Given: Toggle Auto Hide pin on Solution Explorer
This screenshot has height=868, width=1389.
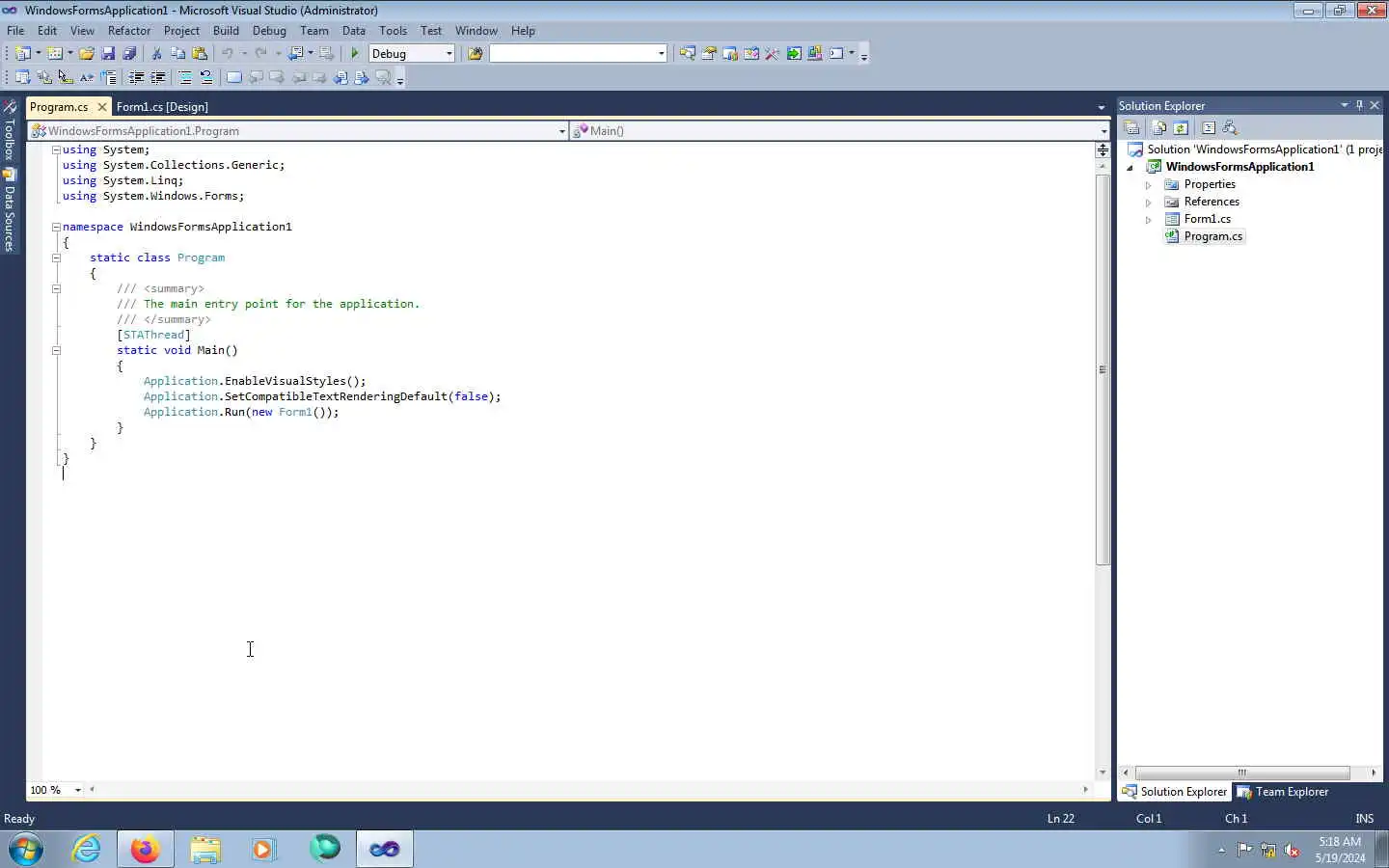Looking at the screenshot, I should pos(1359,105).
